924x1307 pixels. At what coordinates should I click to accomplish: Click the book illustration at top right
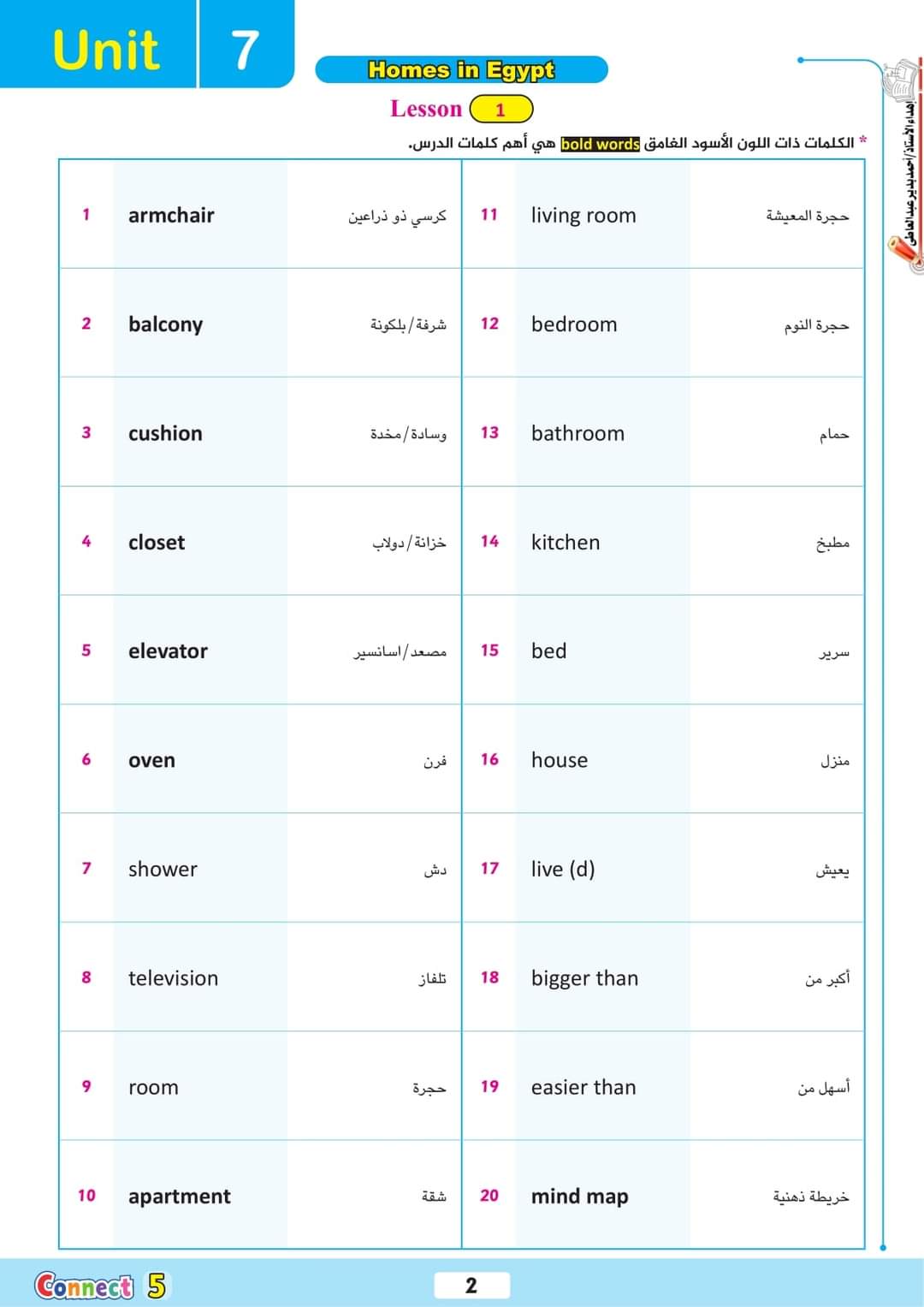click(x=903, y=80)
